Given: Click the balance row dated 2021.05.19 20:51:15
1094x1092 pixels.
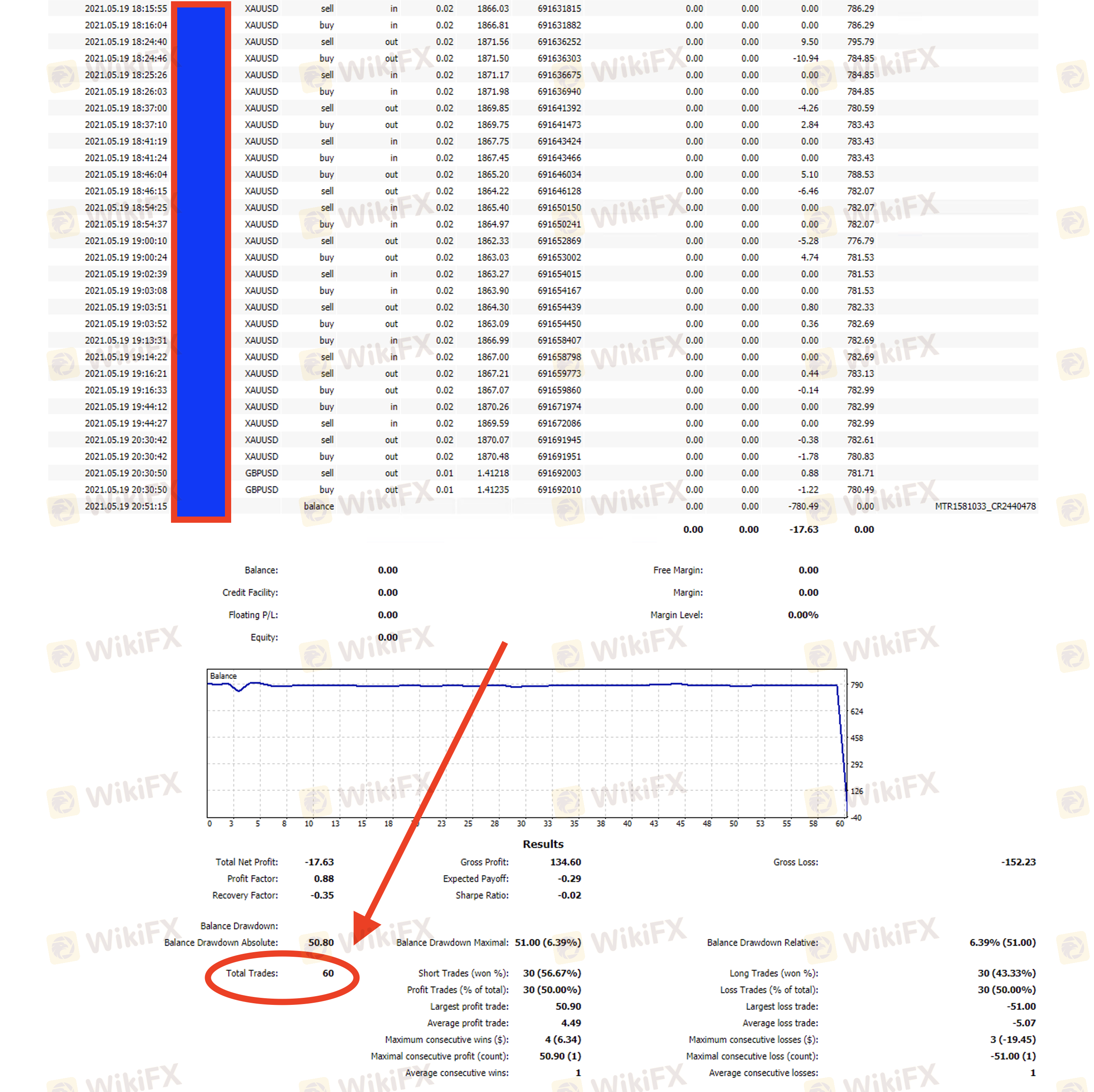Looking at the screenshot, I should pyautogui.click(x=126, y=506).
